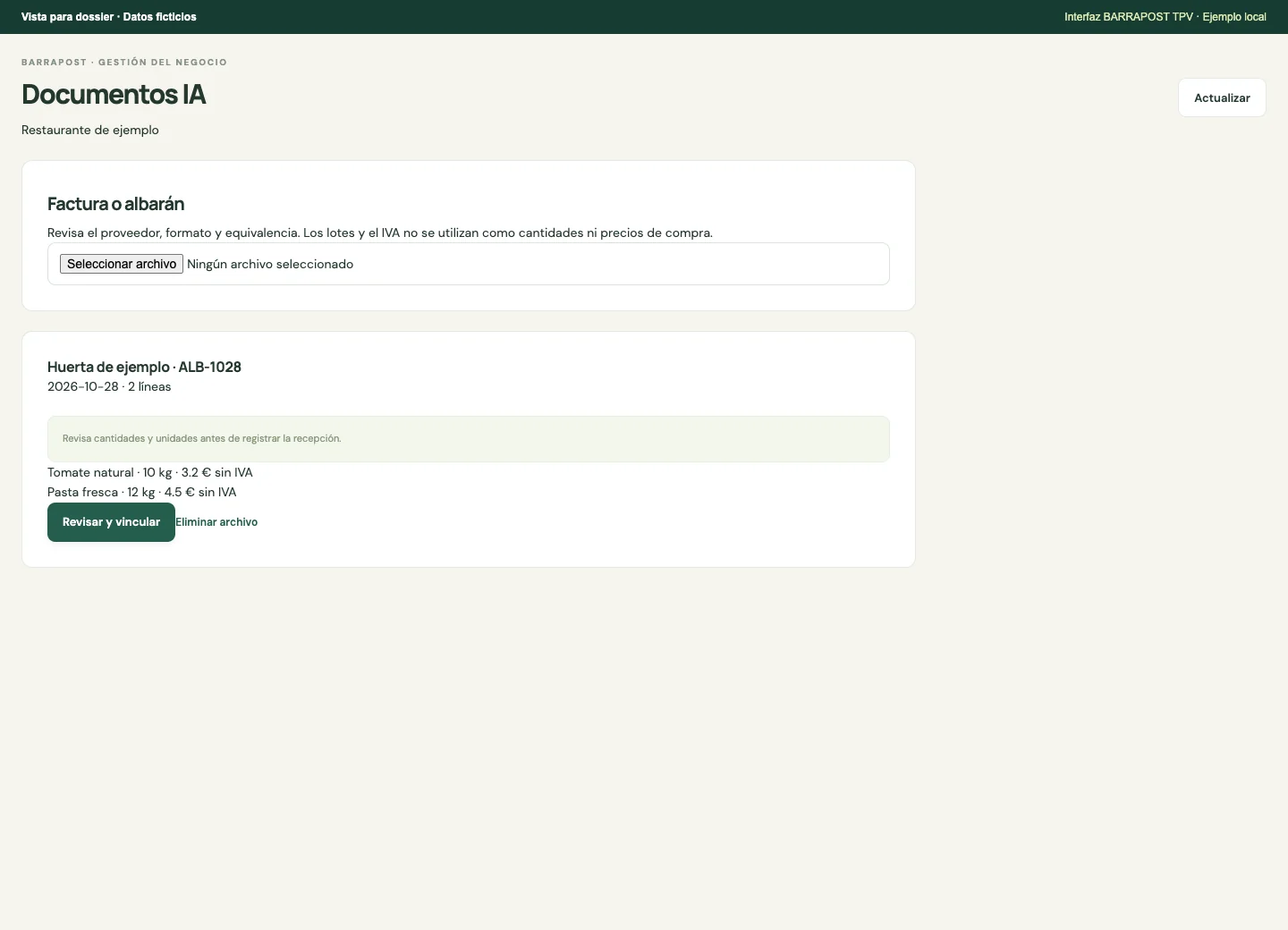Viewport: 1288px width, 930px height.
Task: Click the 'Huerta de ejemplo · ALB-1028' title
Action: click(x=144, y=367)
